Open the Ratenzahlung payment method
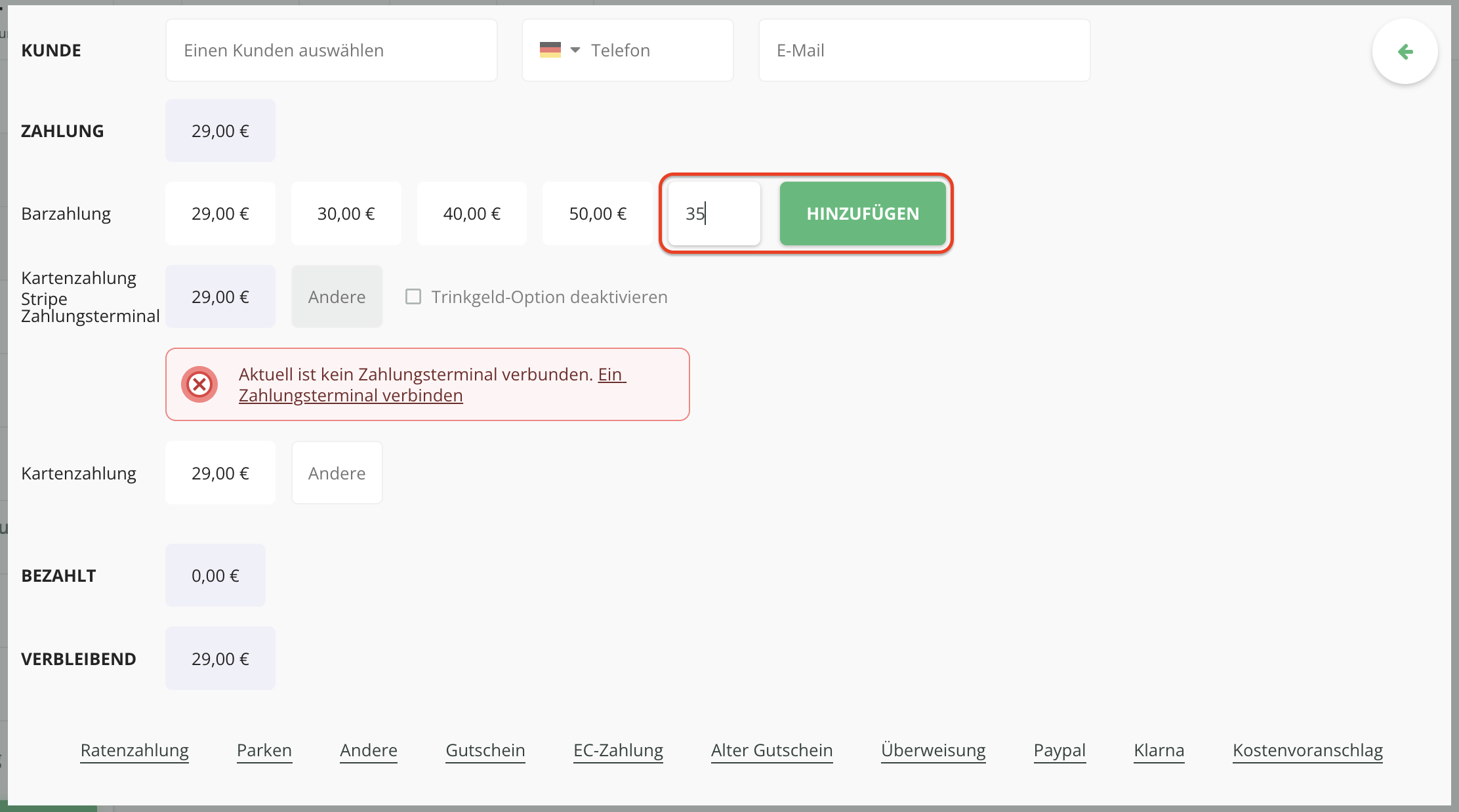This screenshot has height=812, width=1459. pos(134,750)
